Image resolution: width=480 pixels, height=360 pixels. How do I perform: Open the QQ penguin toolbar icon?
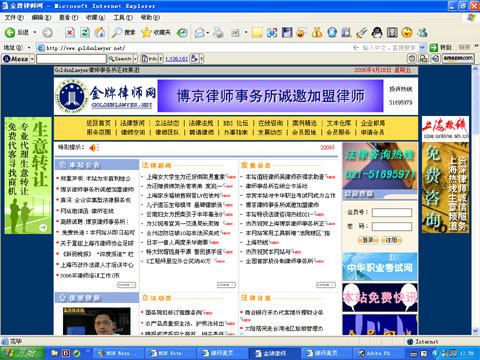point(377,32)
